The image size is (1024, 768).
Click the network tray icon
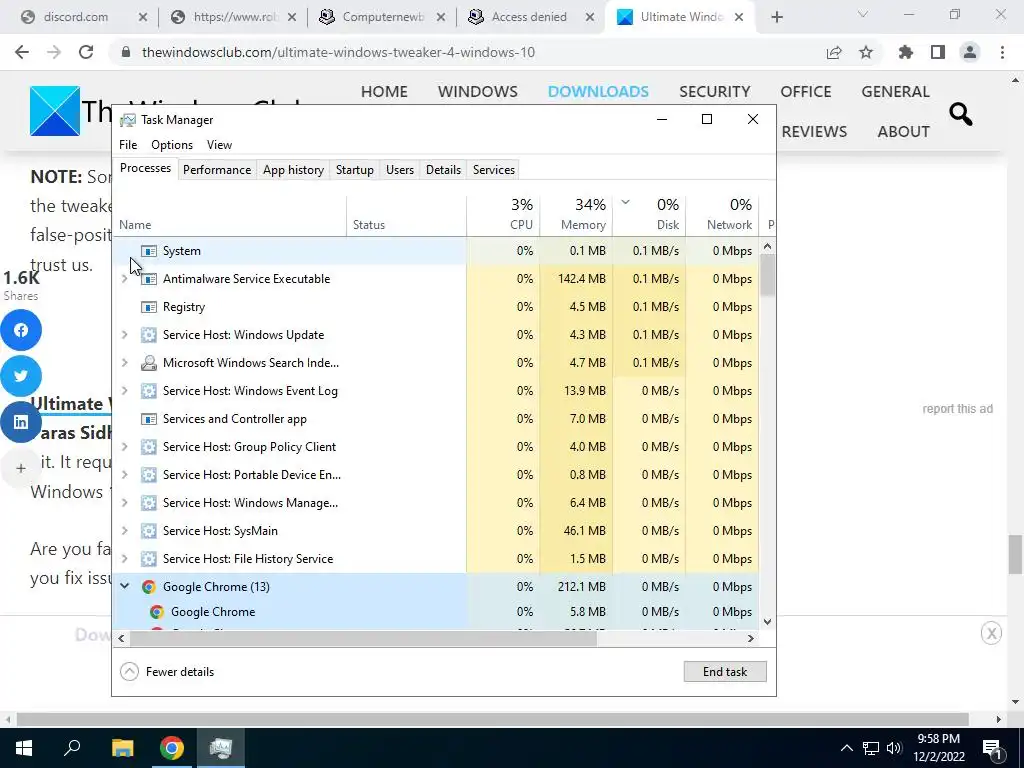point(871,748)
